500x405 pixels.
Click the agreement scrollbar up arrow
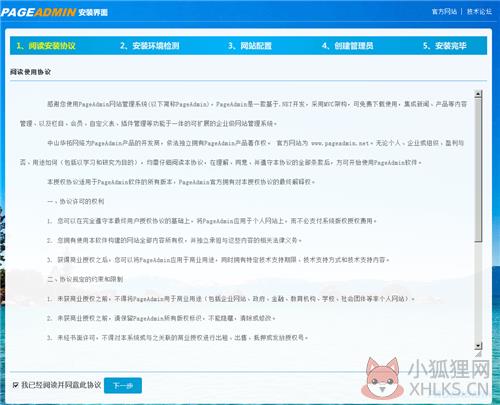(478, 94)
